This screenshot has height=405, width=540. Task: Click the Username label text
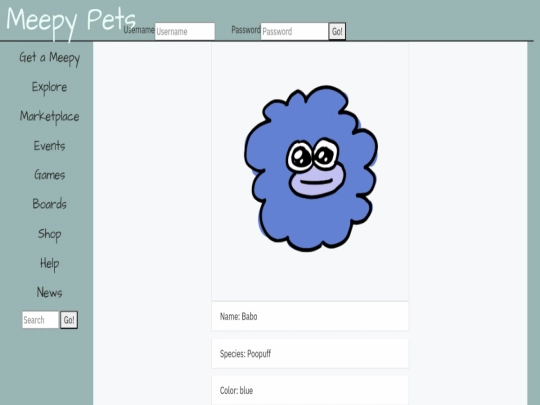(x=139, y=30)
